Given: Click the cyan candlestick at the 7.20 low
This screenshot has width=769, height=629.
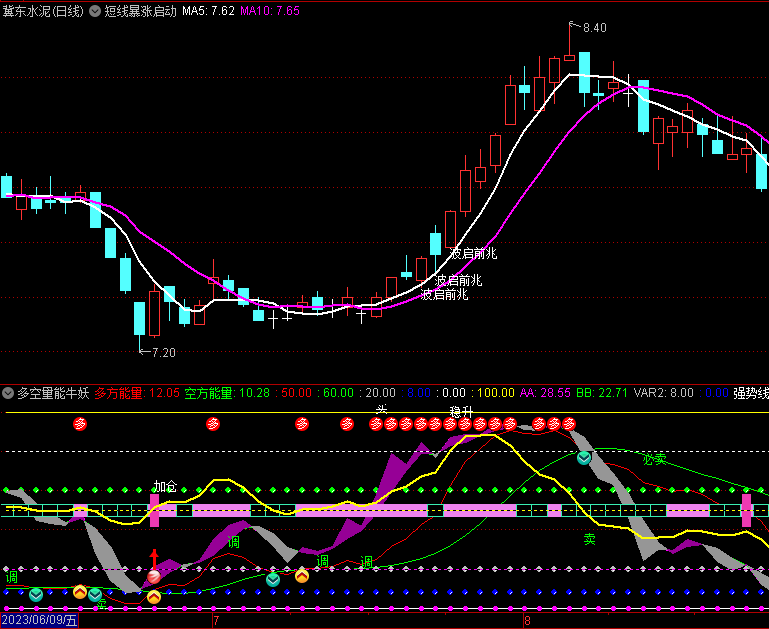Looking at the screenshot, I should [140, 319].
